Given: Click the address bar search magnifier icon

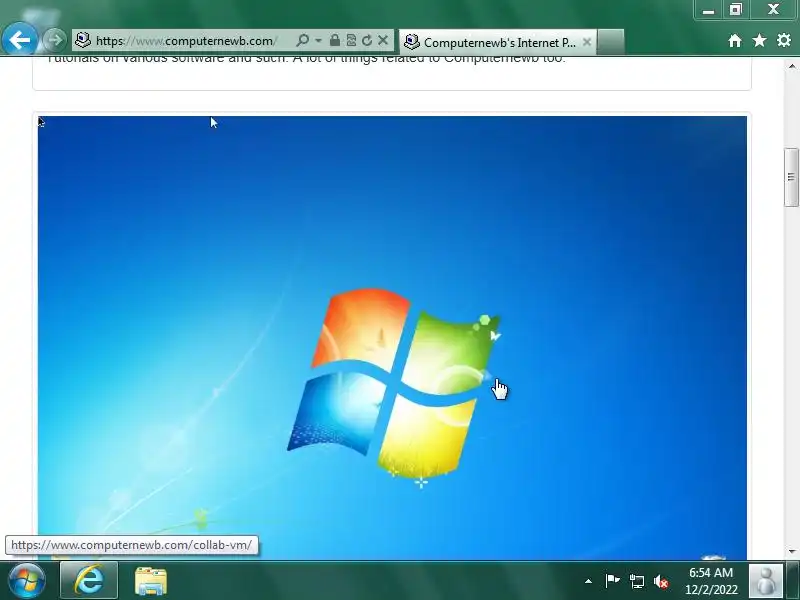Looking at the screenshot, I should (x=302, y=40).
